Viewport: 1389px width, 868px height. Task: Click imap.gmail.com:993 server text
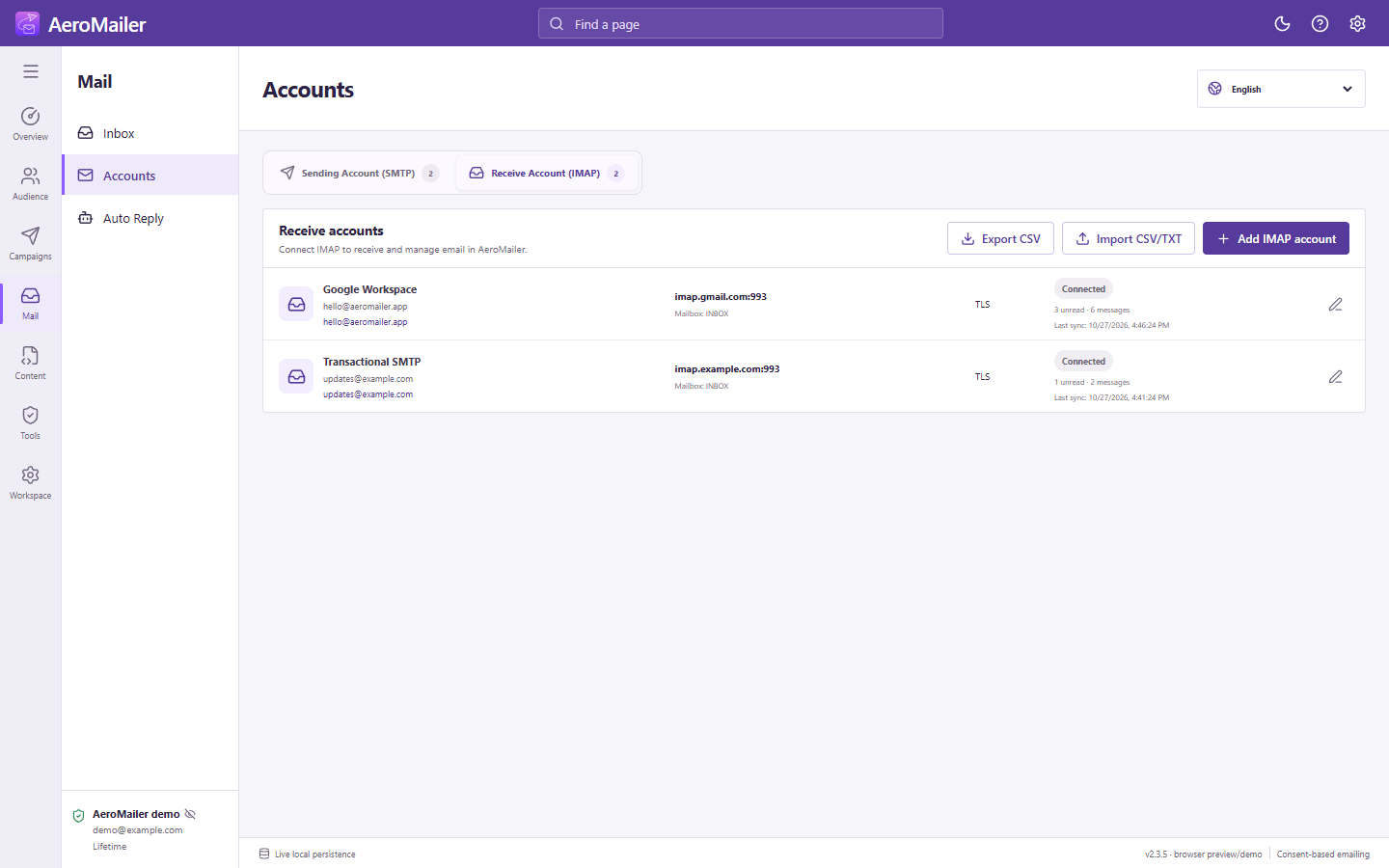coord(721,297)
